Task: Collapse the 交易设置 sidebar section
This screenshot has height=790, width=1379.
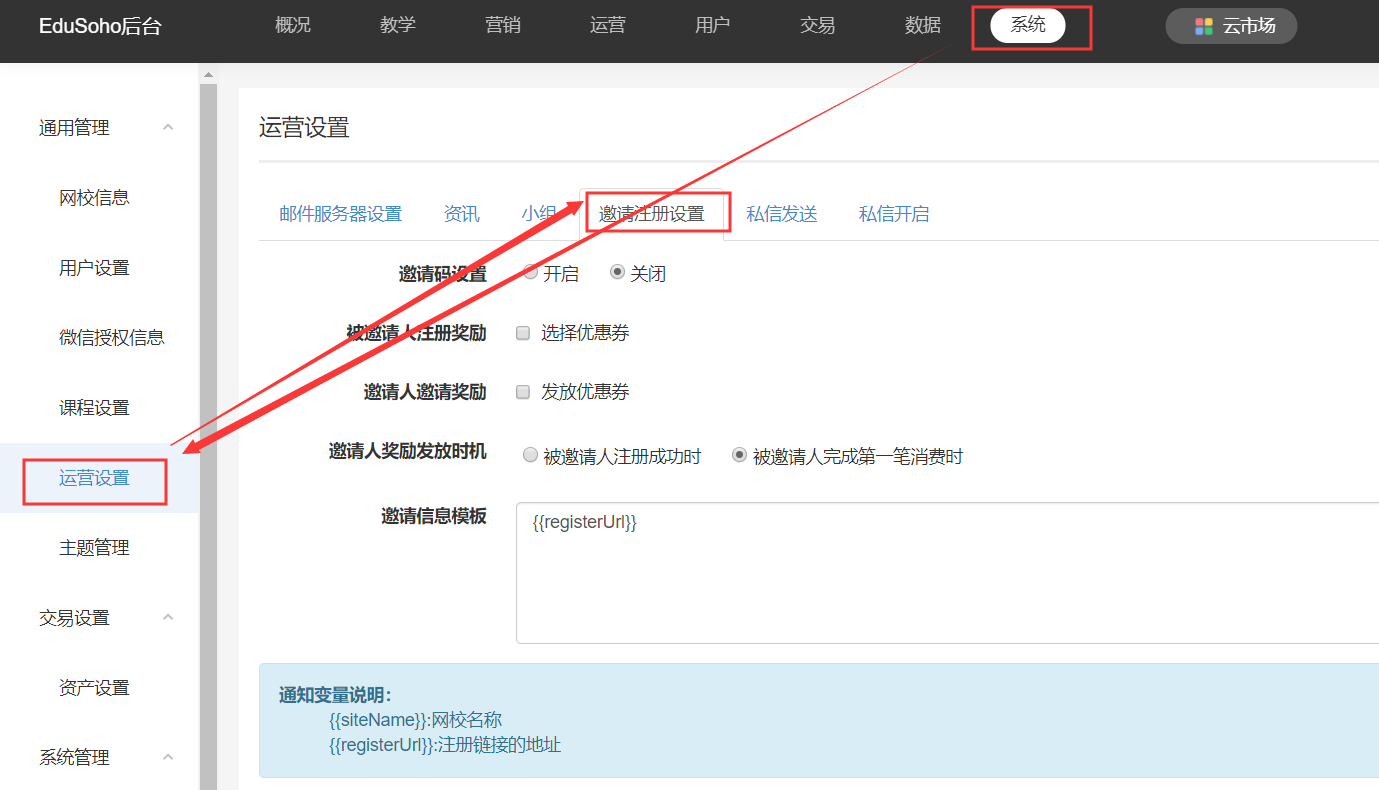Action: [168, 618]
